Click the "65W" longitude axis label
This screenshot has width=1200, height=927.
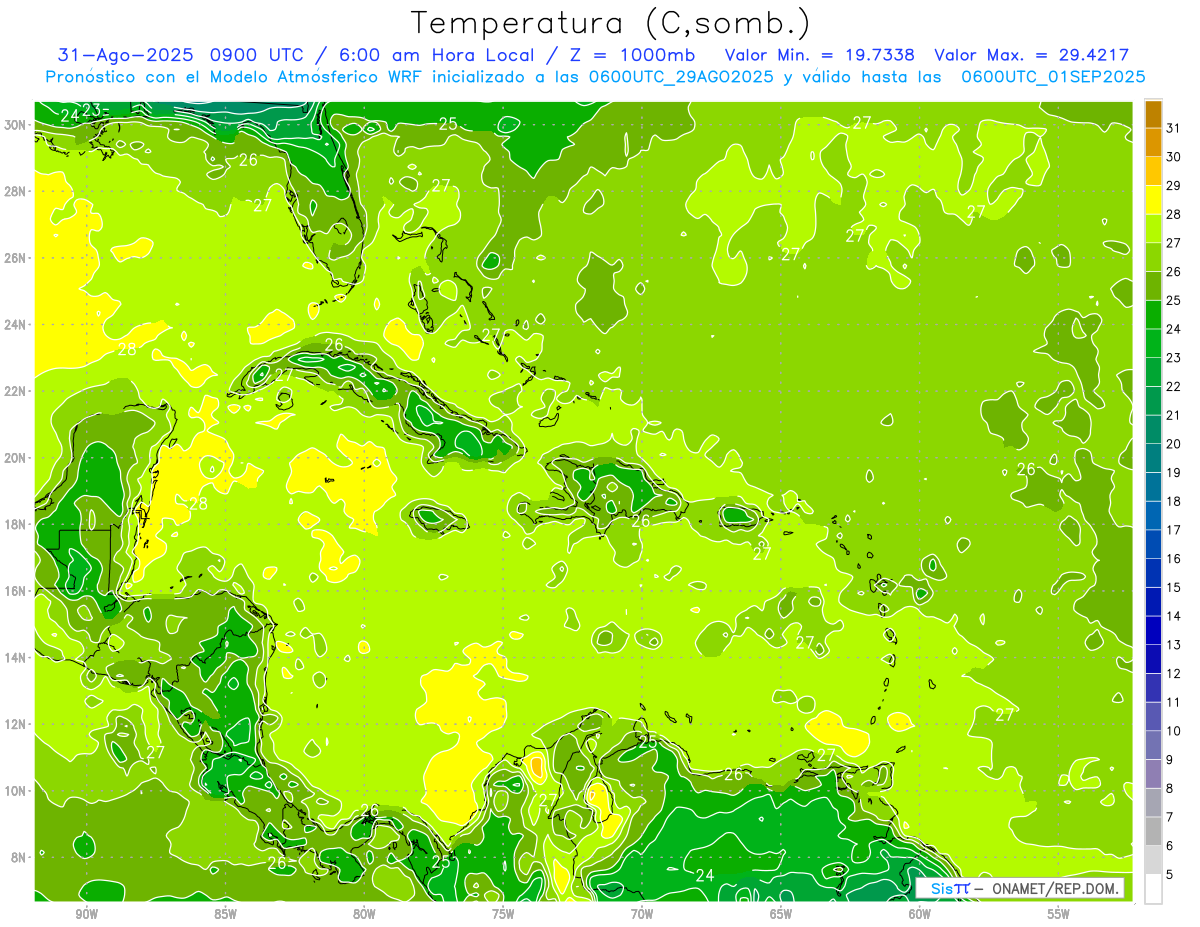click(x=781, y=914)
